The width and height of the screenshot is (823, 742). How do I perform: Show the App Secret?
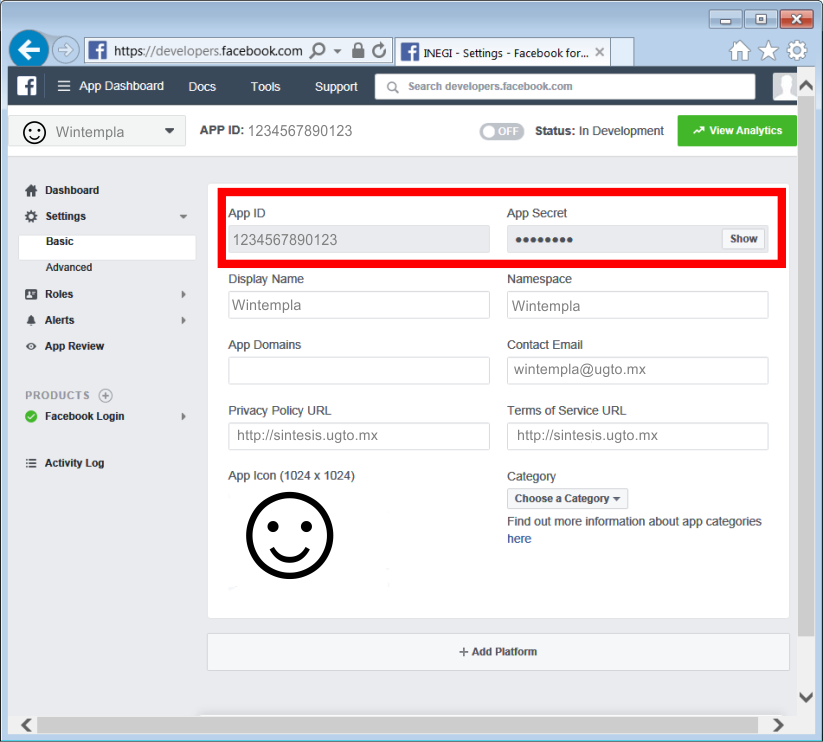(x=743, y=239)
